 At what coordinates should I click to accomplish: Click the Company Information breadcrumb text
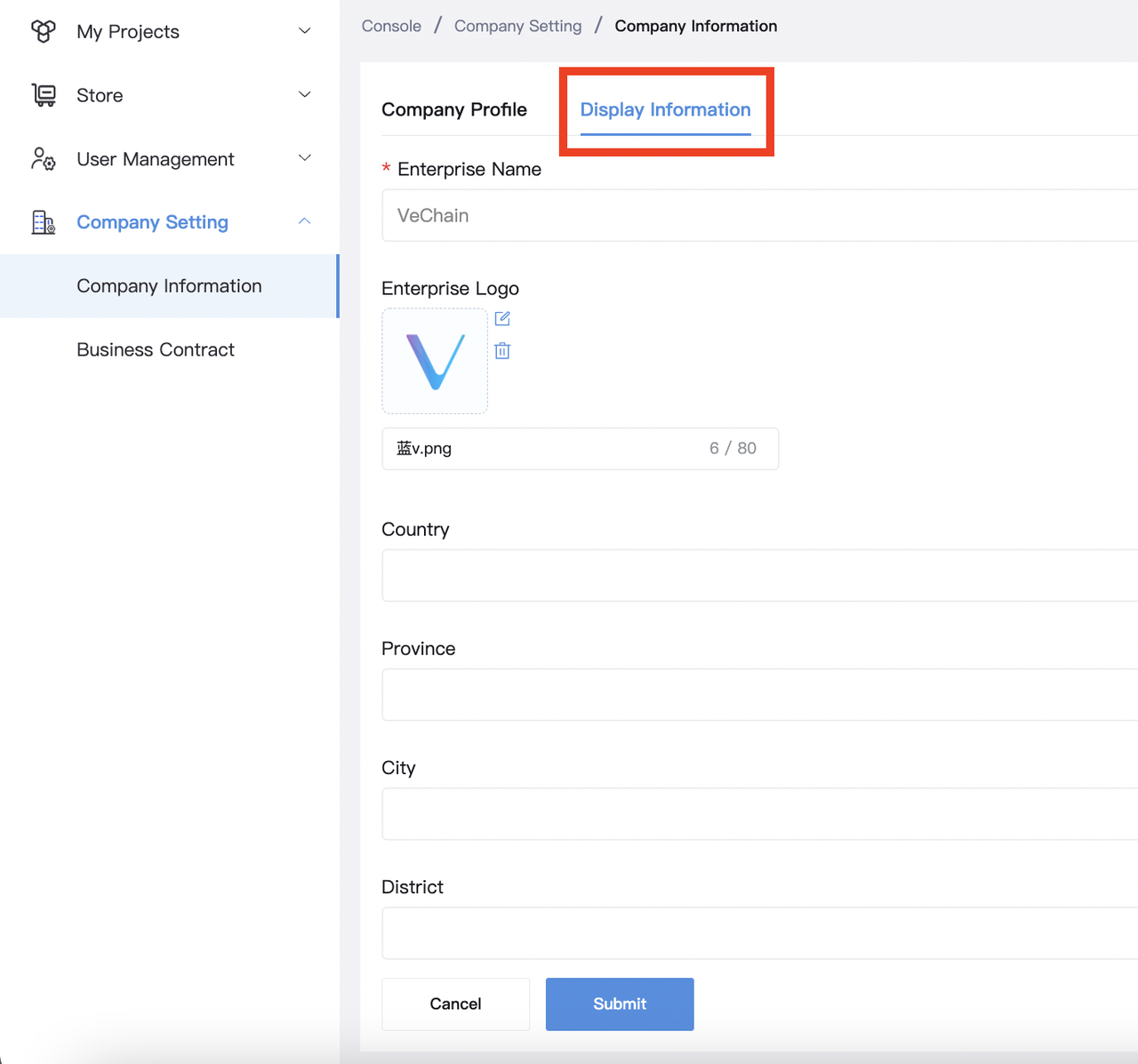click(x=696, y=26)
